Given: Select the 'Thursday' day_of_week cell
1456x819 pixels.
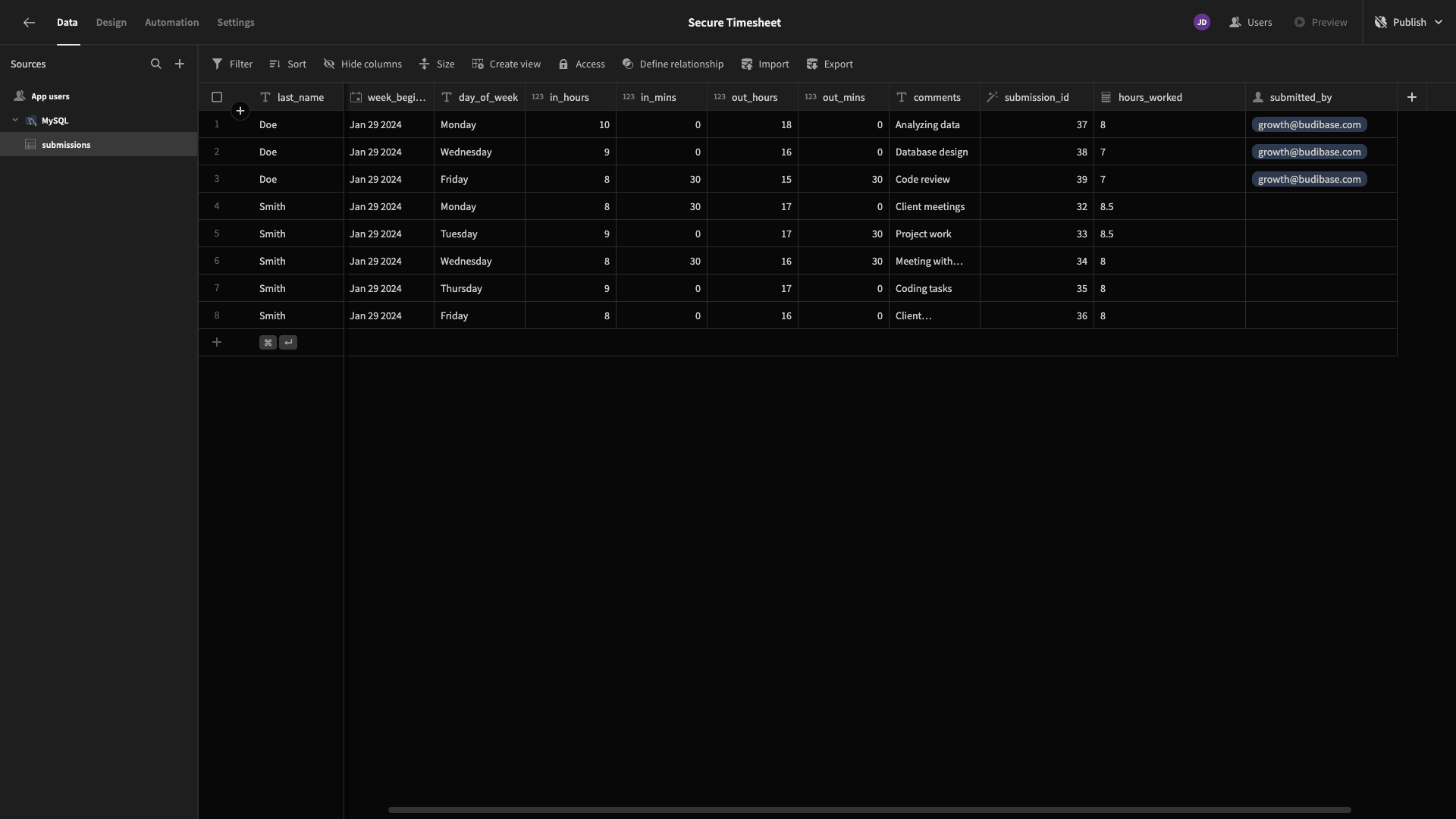Looking at the screenshot, I should 479,288.
